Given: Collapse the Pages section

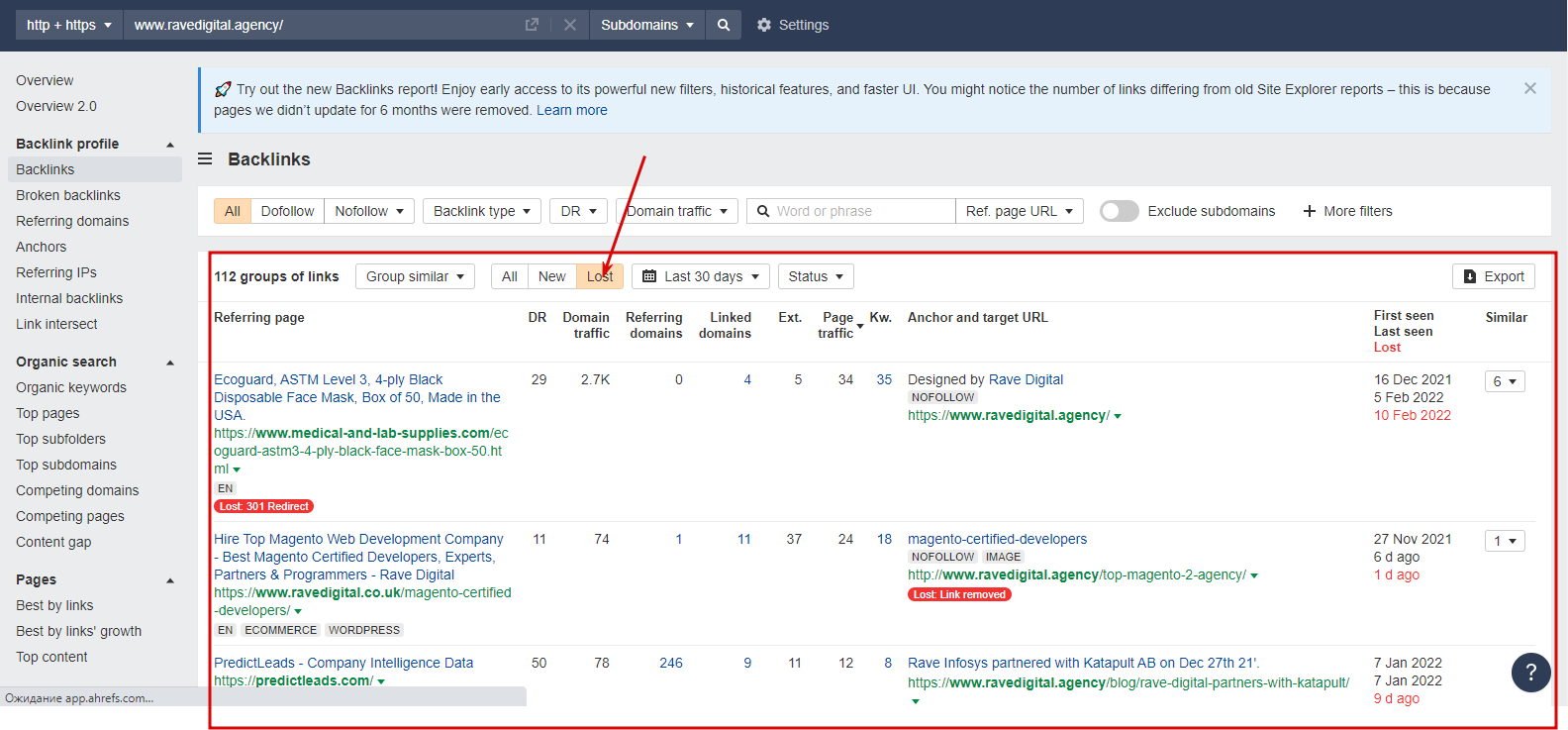Looking at the screenshot, I should click(x=170, y=580).
